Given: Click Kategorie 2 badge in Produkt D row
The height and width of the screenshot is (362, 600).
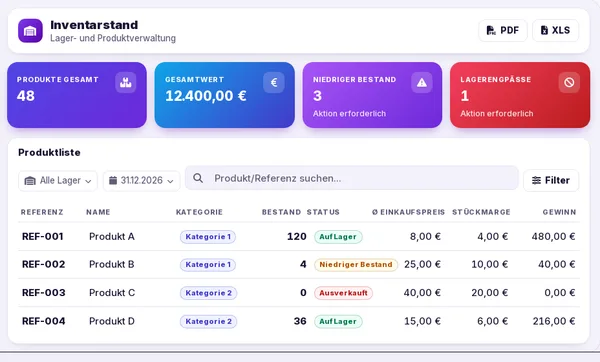Looking at the screenshot, I should point(209,321).
